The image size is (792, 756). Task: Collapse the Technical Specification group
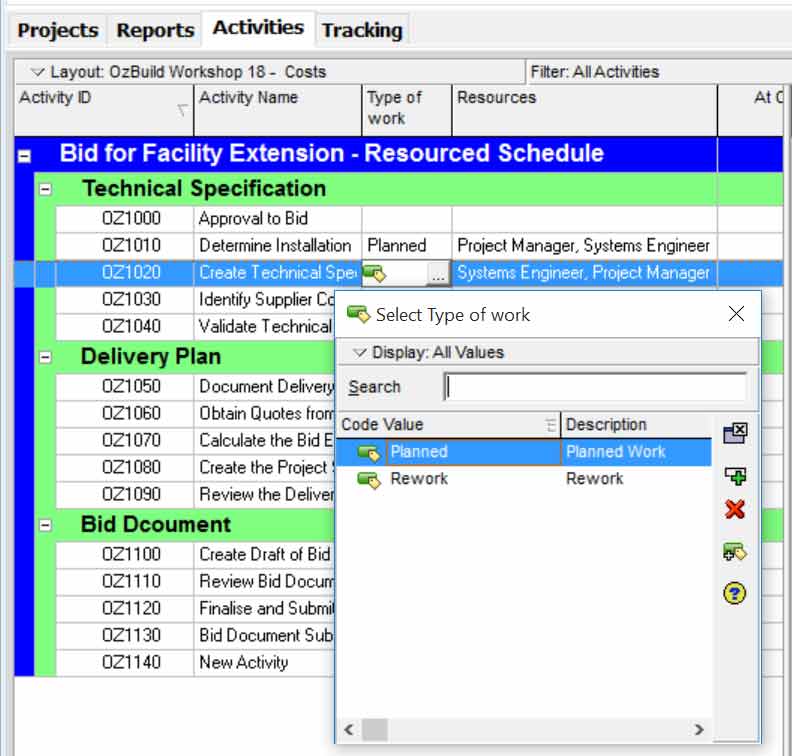45,189
